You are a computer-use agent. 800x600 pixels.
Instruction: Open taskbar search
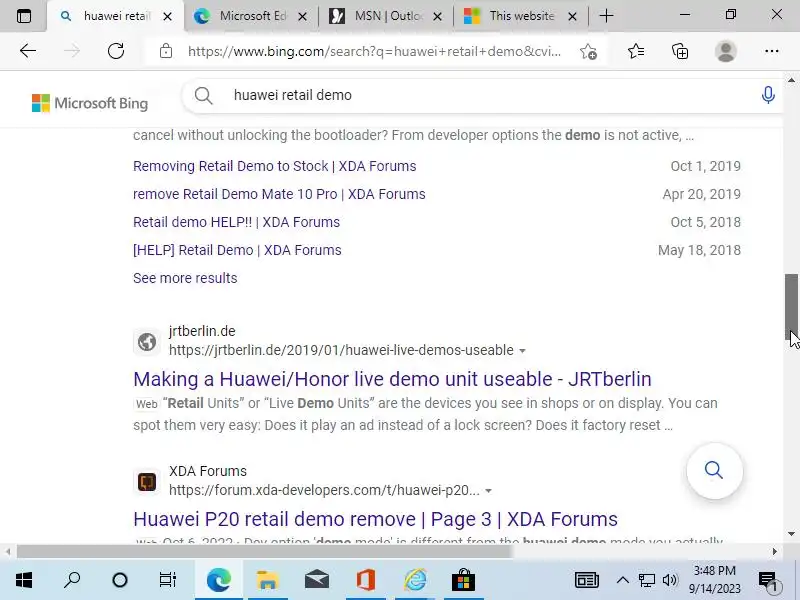(72, 580)
